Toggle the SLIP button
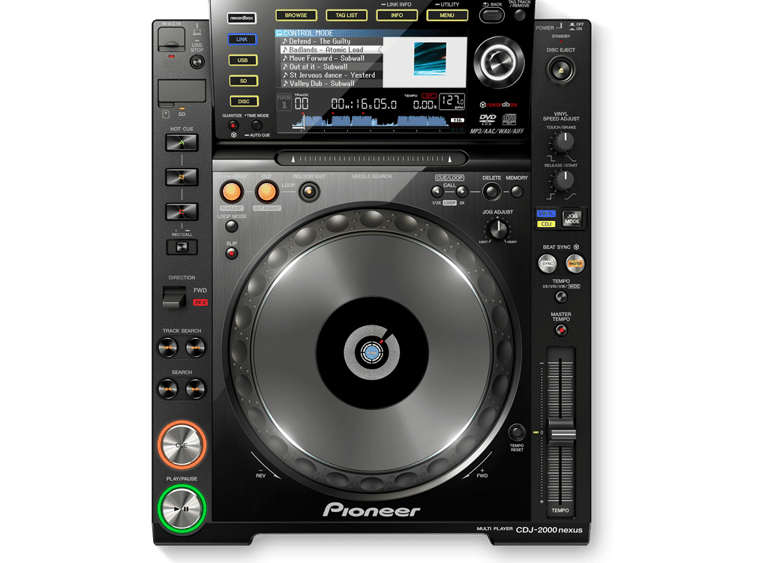This screenshot has height=563, width=768. point(231,253)
